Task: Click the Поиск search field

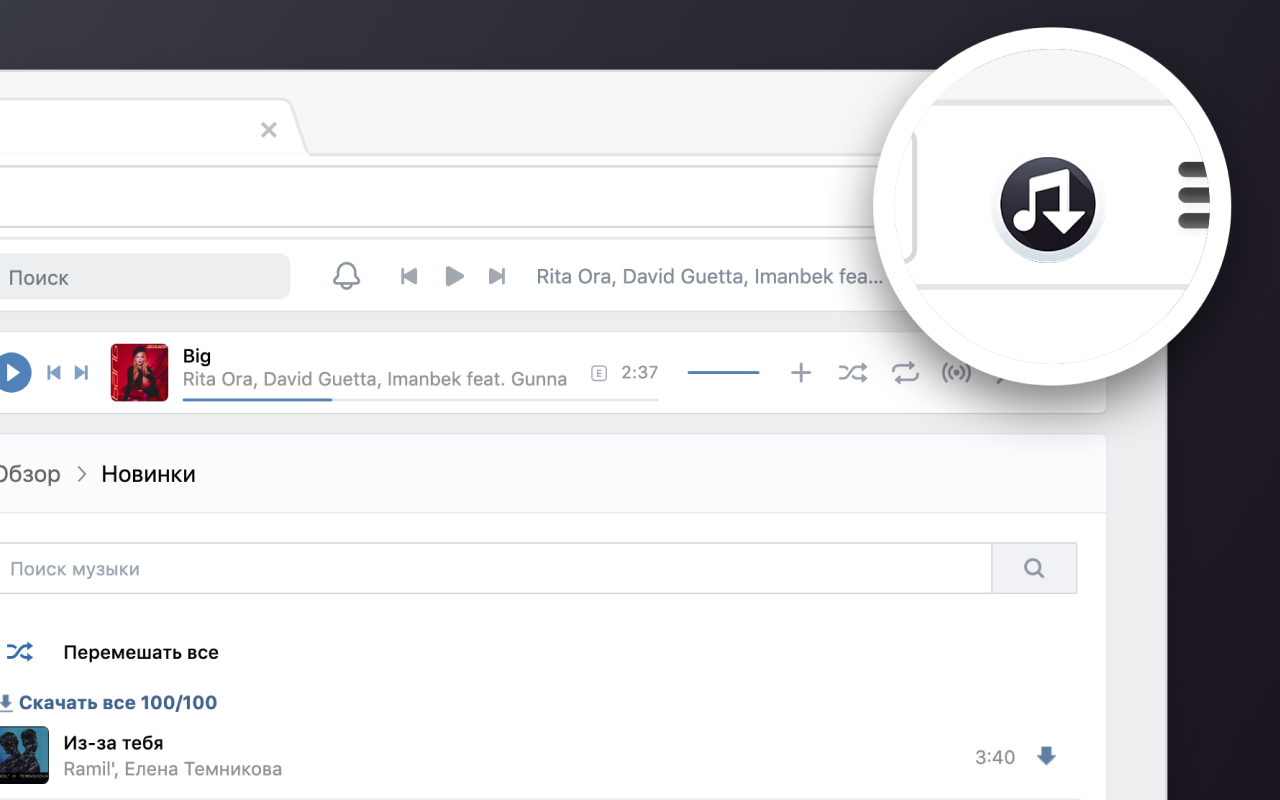Action: pyautogui.click(x=145, y=277)
